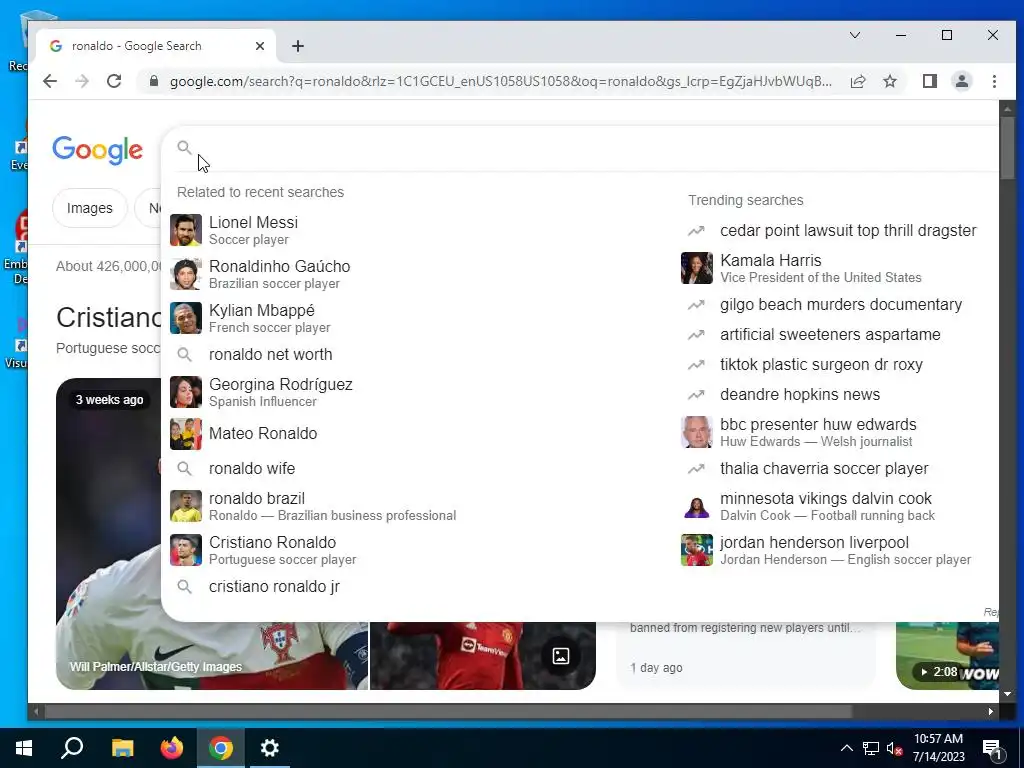Share this page via the address bar icon
This screenshot has width=1024, height=768.
(857, 81)
